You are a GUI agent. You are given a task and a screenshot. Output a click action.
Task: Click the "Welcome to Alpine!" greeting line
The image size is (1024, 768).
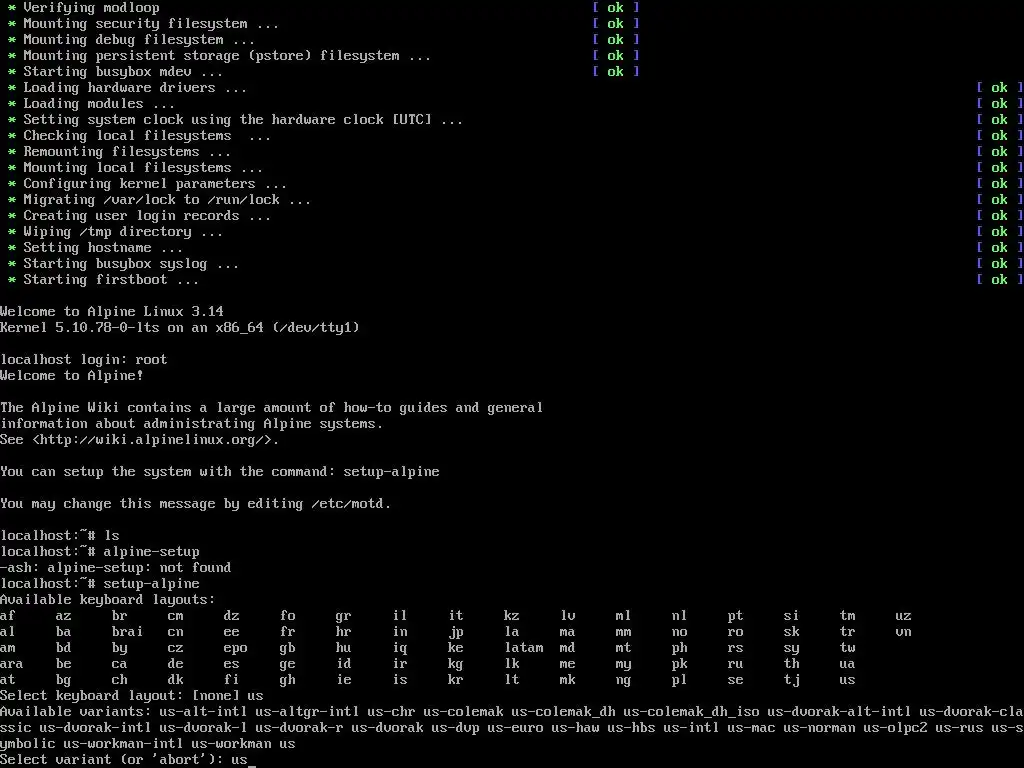click(x=72, y=376)
